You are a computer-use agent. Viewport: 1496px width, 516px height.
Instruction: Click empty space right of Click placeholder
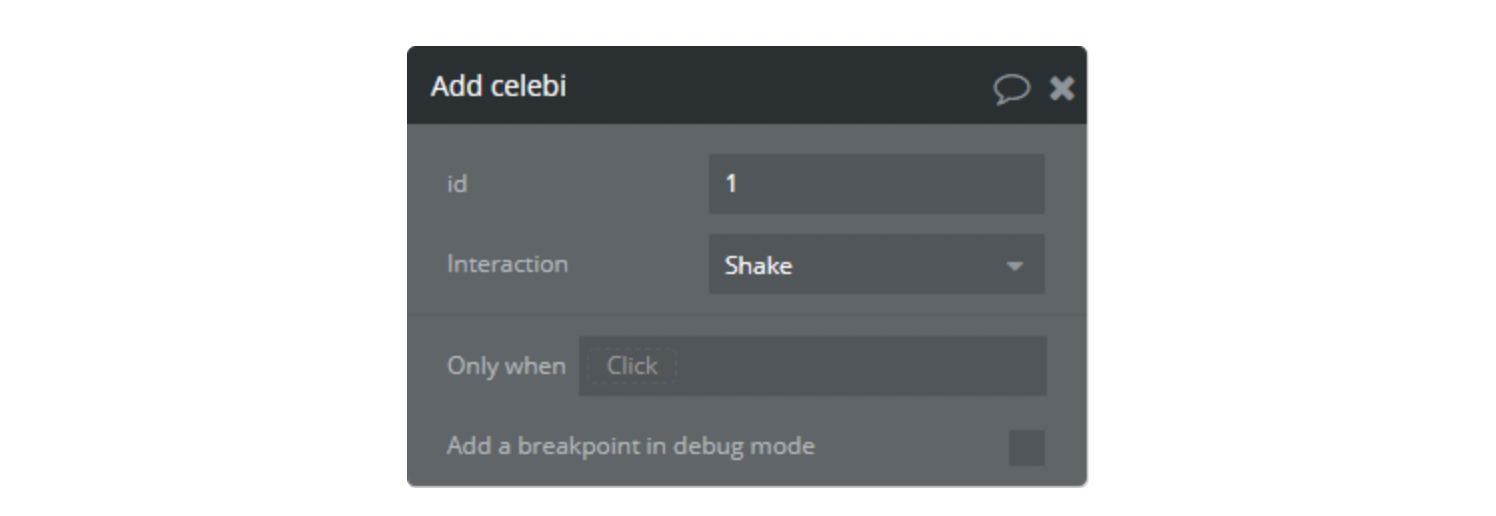pos(900,366)
